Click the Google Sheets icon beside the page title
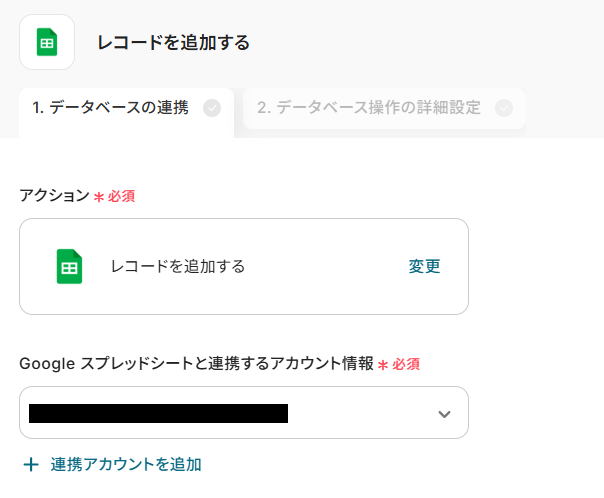The height and width of the screenshot is (498, 604). 47,42
